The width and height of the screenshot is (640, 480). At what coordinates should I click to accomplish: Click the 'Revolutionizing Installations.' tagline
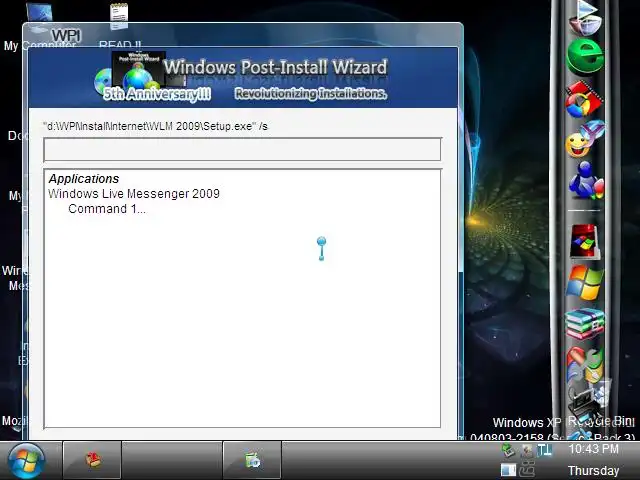tap(311, 93)
